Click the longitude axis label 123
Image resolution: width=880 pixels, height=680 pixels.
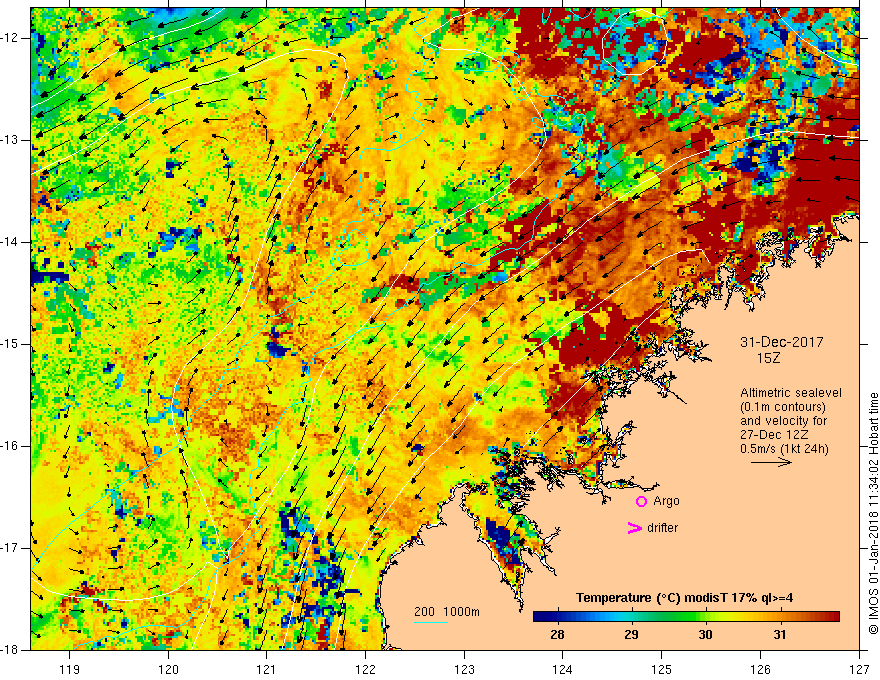tap(464, 669)
